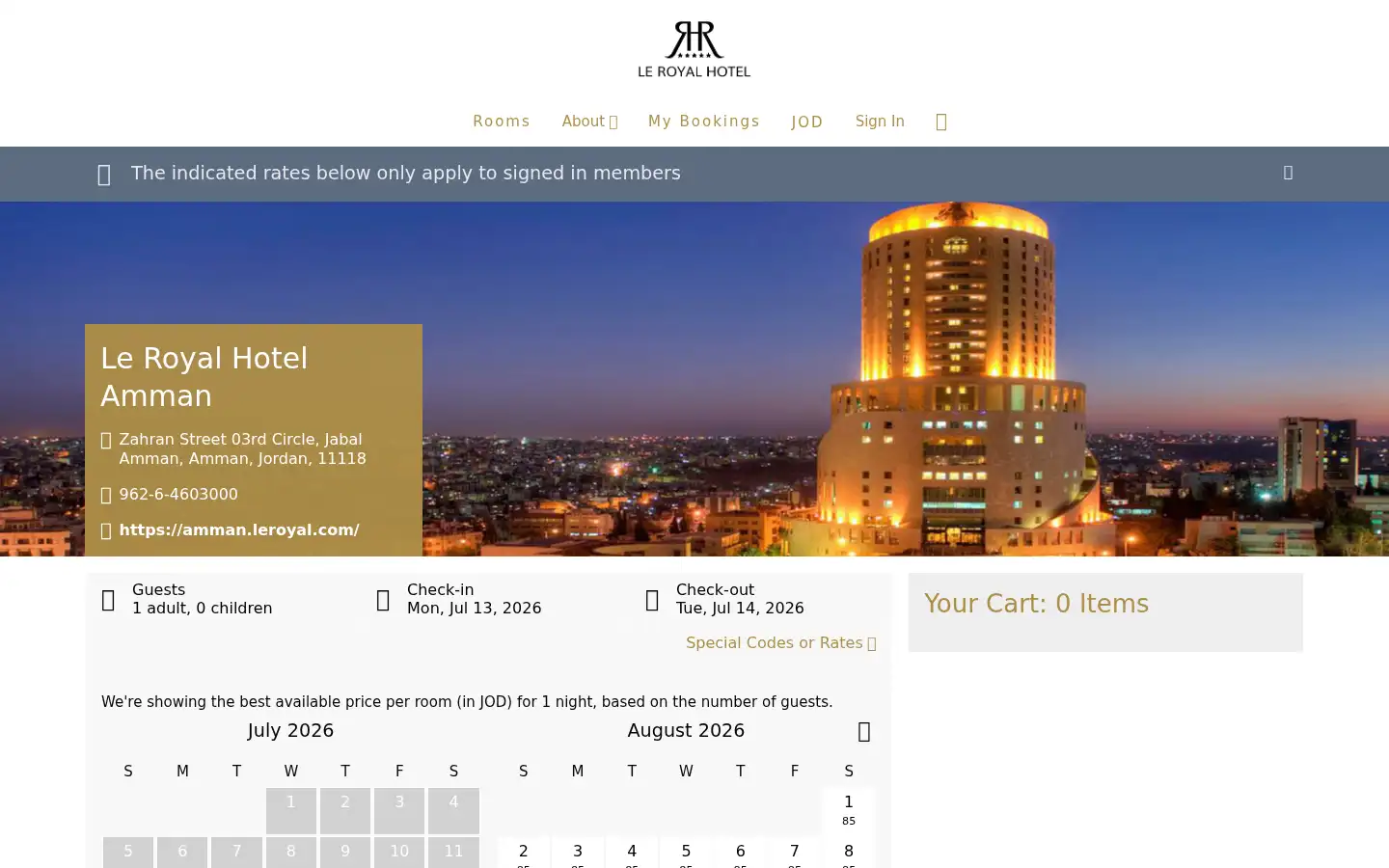Click the July 2026 month heading
The image size is (1389, 868).
click(x=290, y=731)
